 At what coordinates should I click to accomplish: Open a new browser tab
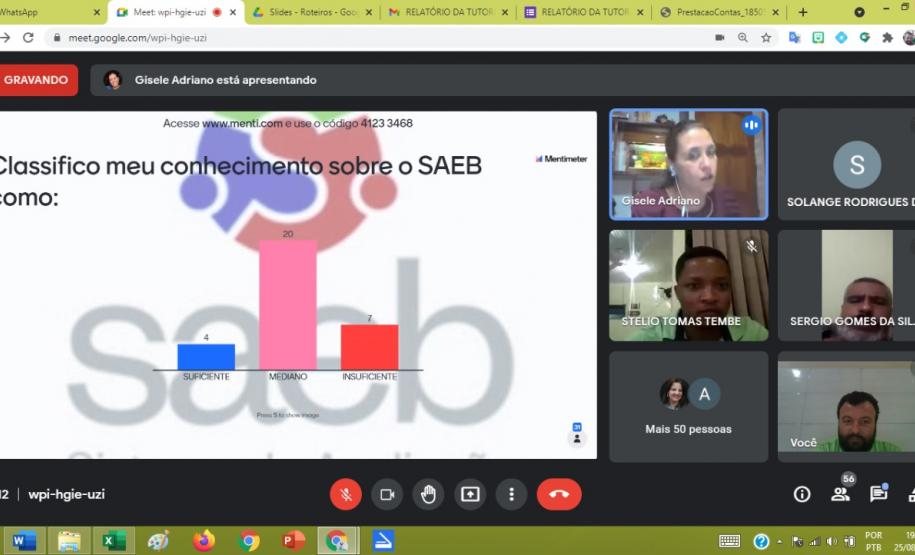coord(802,12)
